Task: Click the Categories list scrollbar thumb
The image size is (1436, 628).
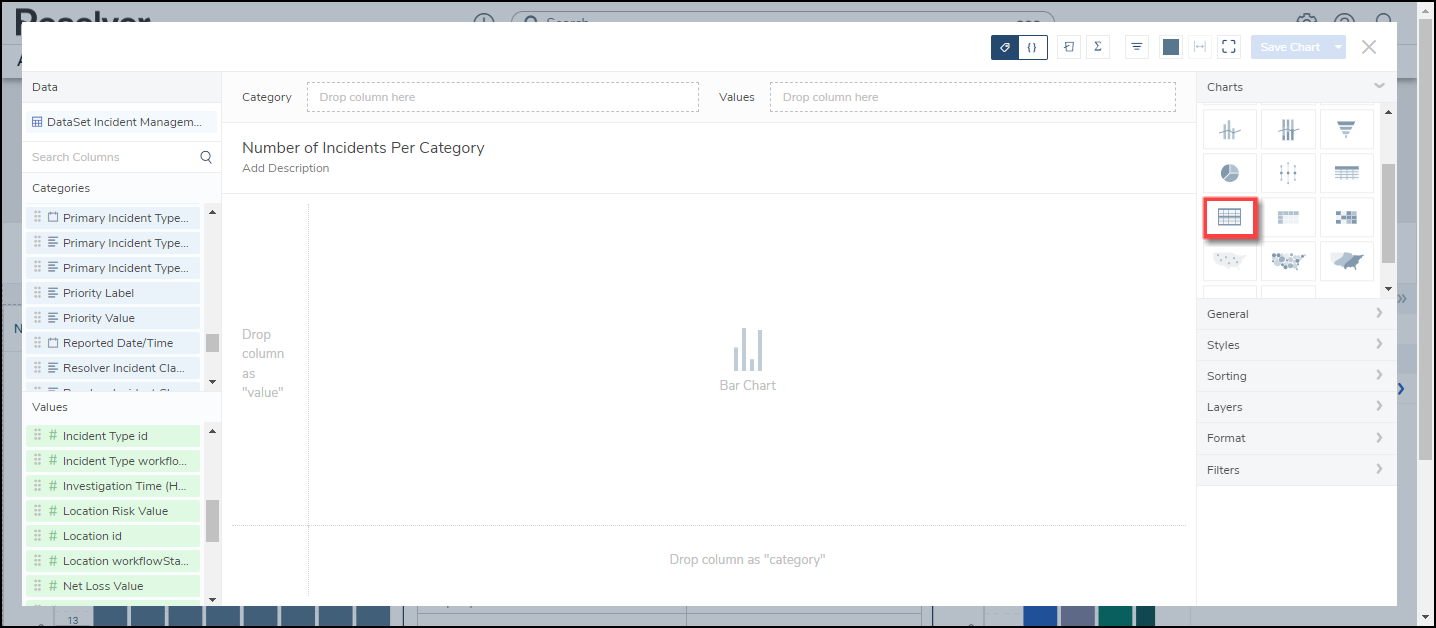Action: [x=212, y=343]
